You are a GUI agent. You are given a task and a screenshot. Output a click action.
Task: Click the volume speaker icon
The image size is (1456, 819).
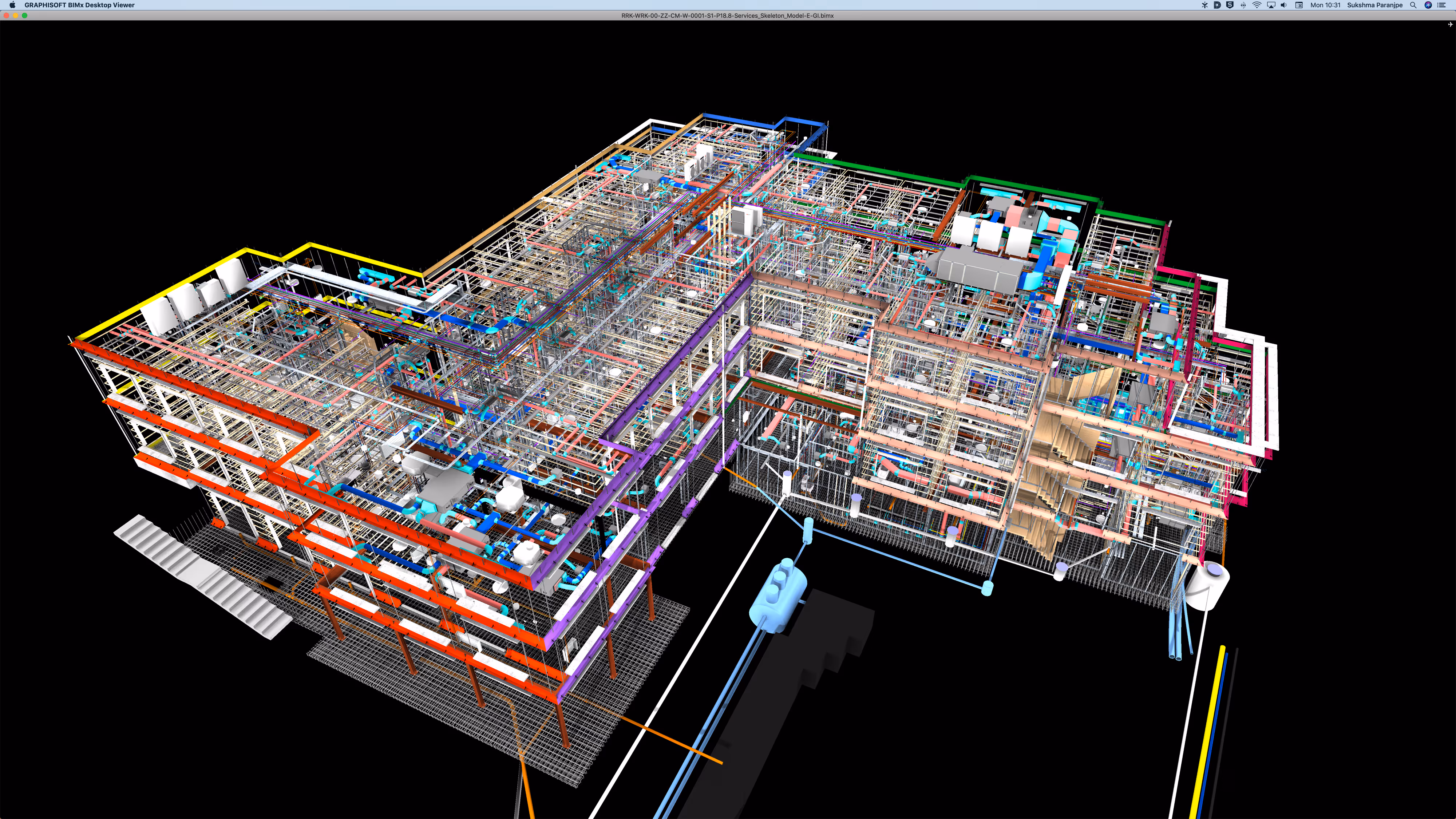pos(1283,5)
